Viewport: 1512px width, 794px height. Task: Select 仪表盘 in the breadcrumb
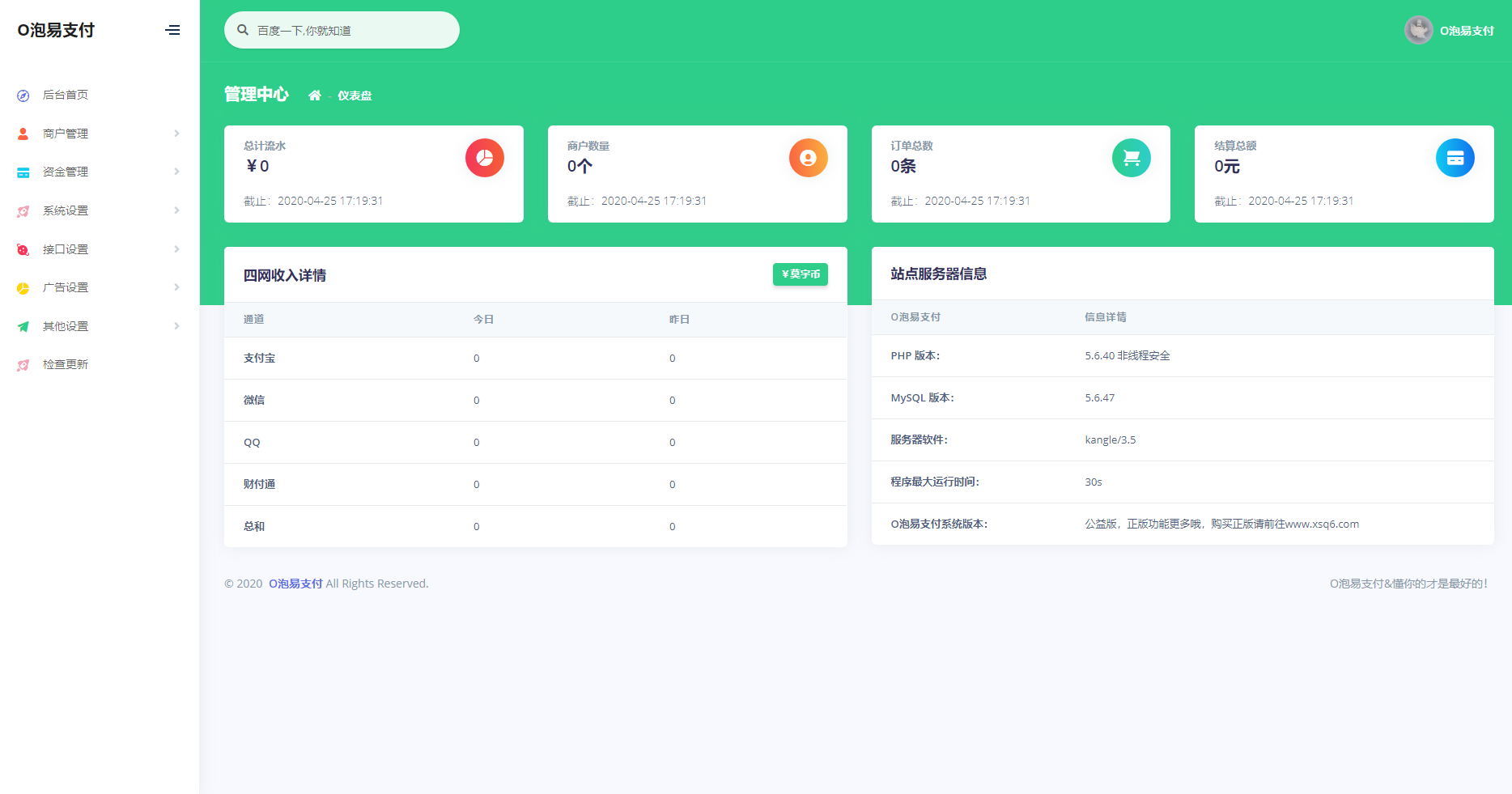coord(355,95)
